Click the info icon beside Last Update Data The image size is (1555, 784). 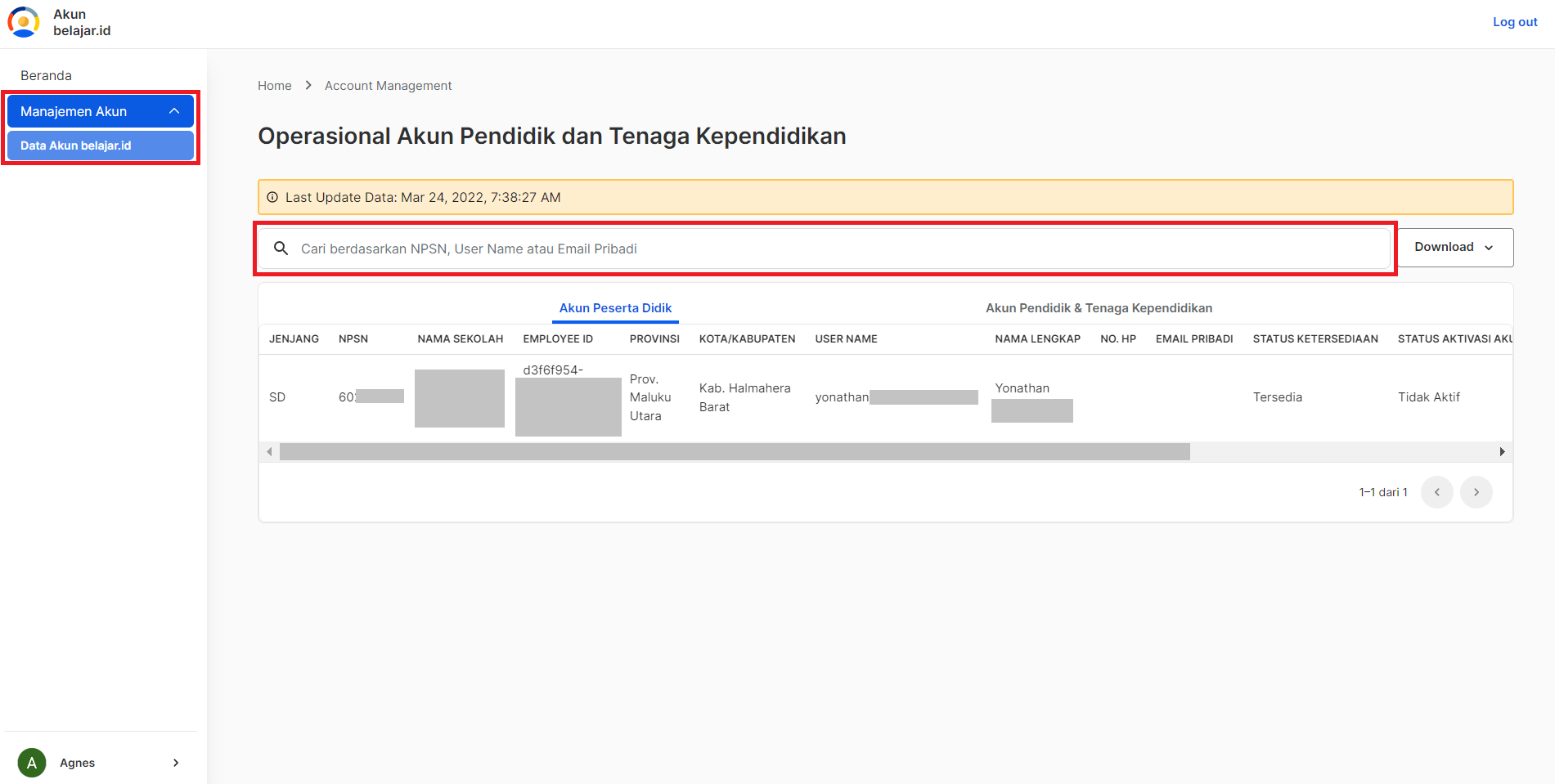tap(272, 197)
